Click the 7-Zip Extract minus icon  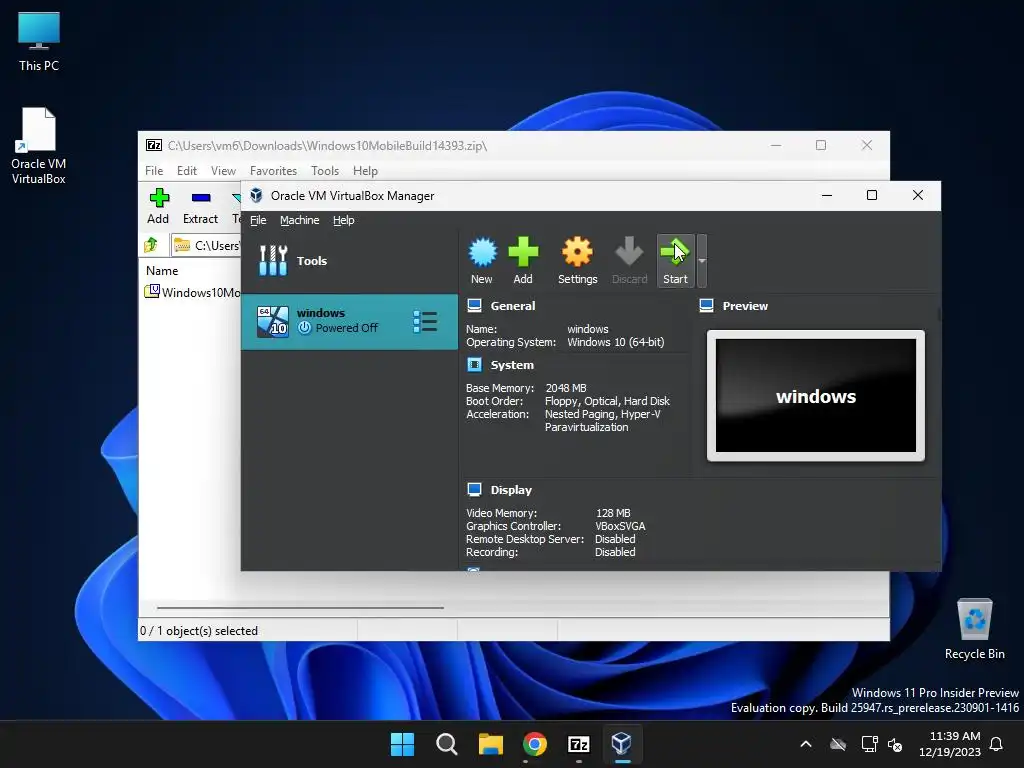(200, 197)
